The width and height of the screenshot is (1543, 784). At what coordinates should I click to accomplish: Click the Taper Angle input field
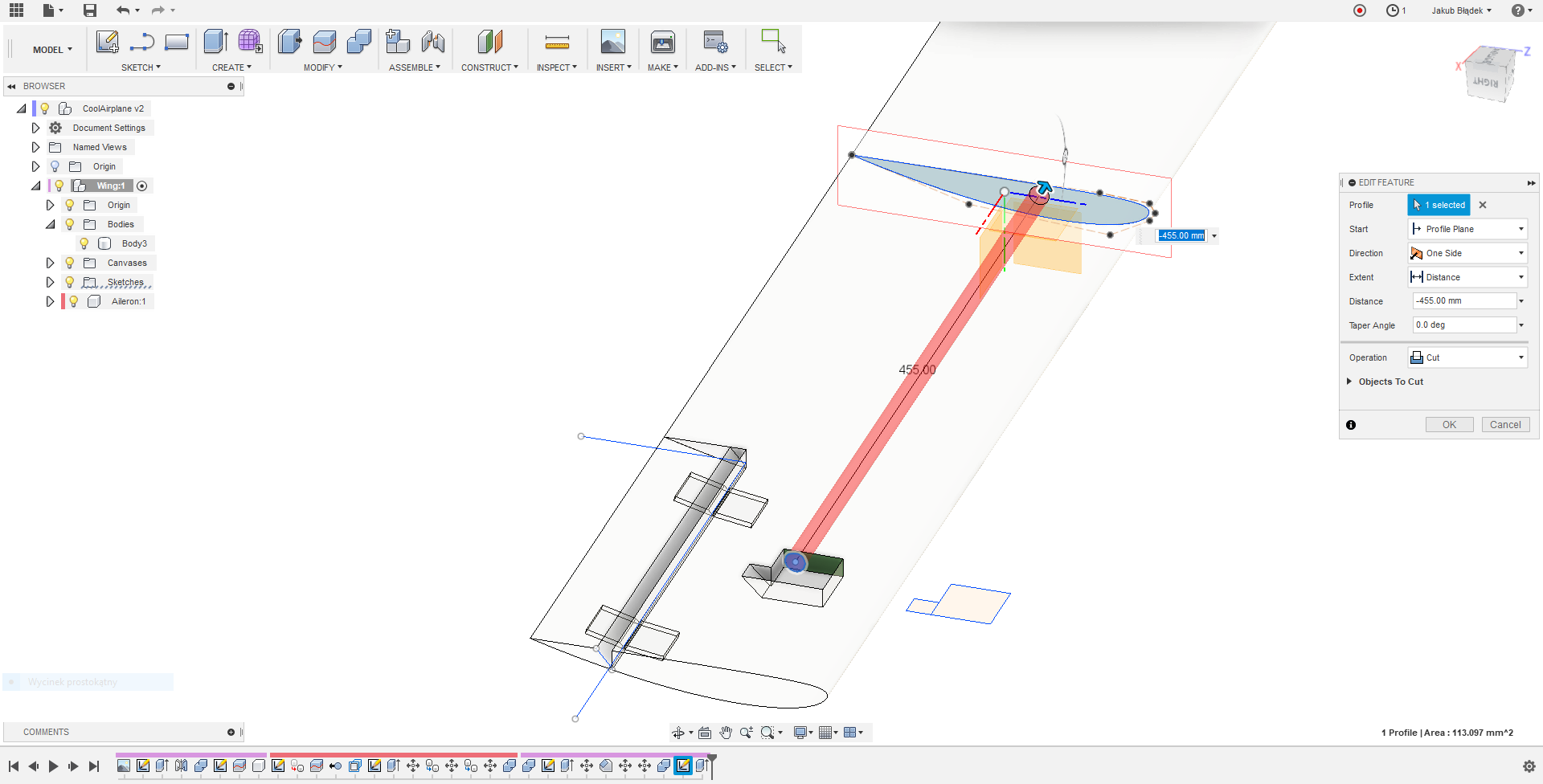[x=1464, y=325]
